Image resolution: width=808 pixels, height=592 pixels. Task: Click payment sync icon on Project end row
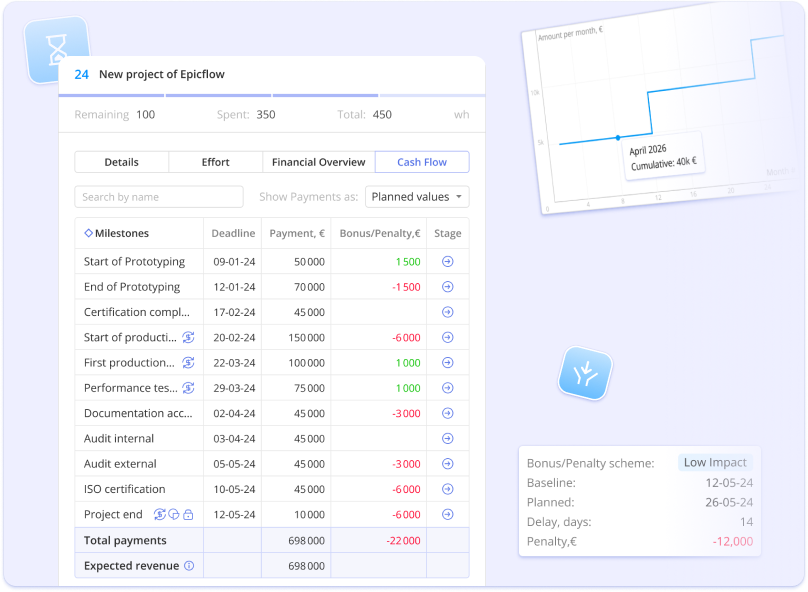point(160,514)
